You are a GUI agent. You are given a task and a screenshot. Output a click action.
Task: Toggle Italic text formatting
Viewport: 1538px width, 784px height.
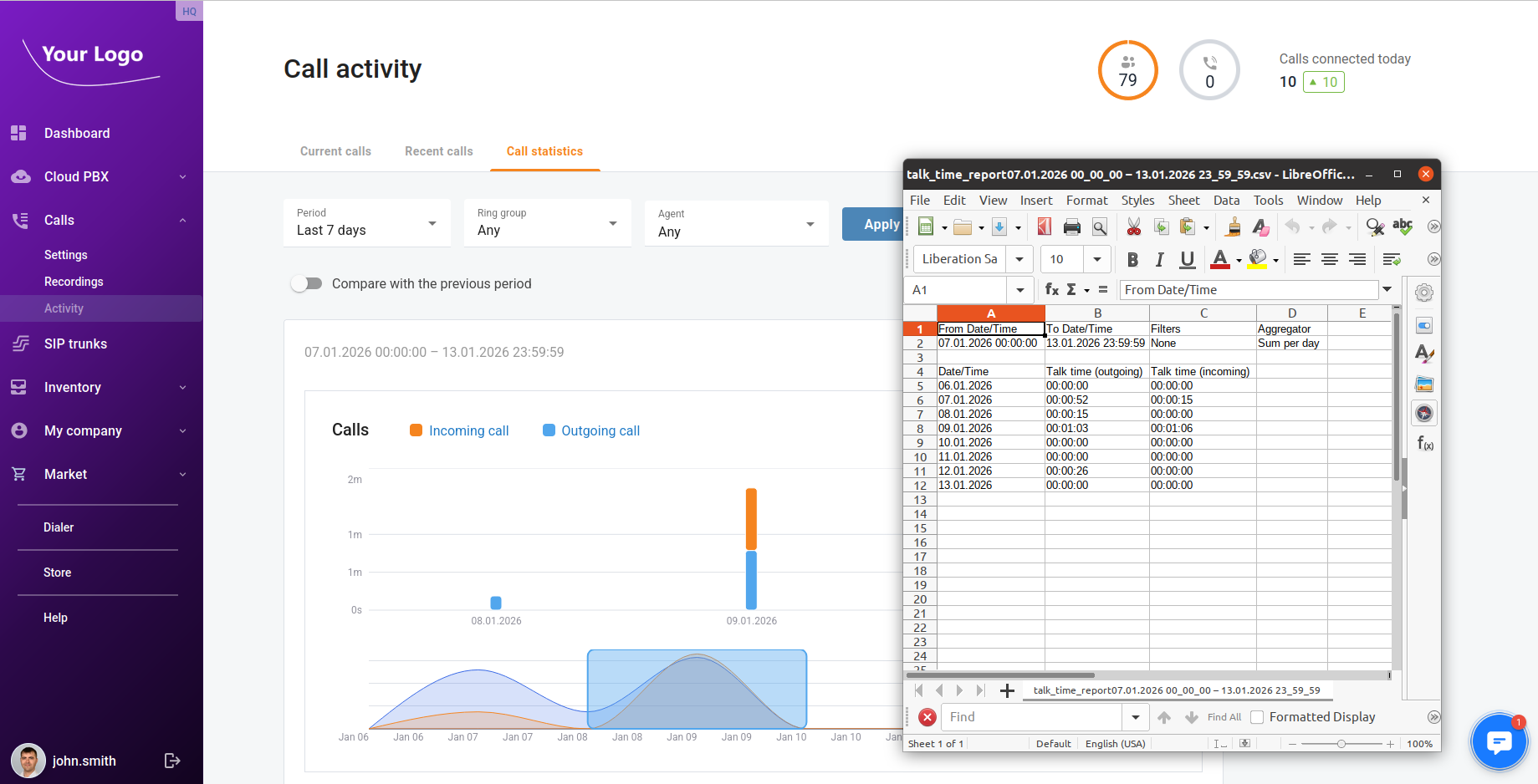pyautogui.click(x=1159, y=260)
